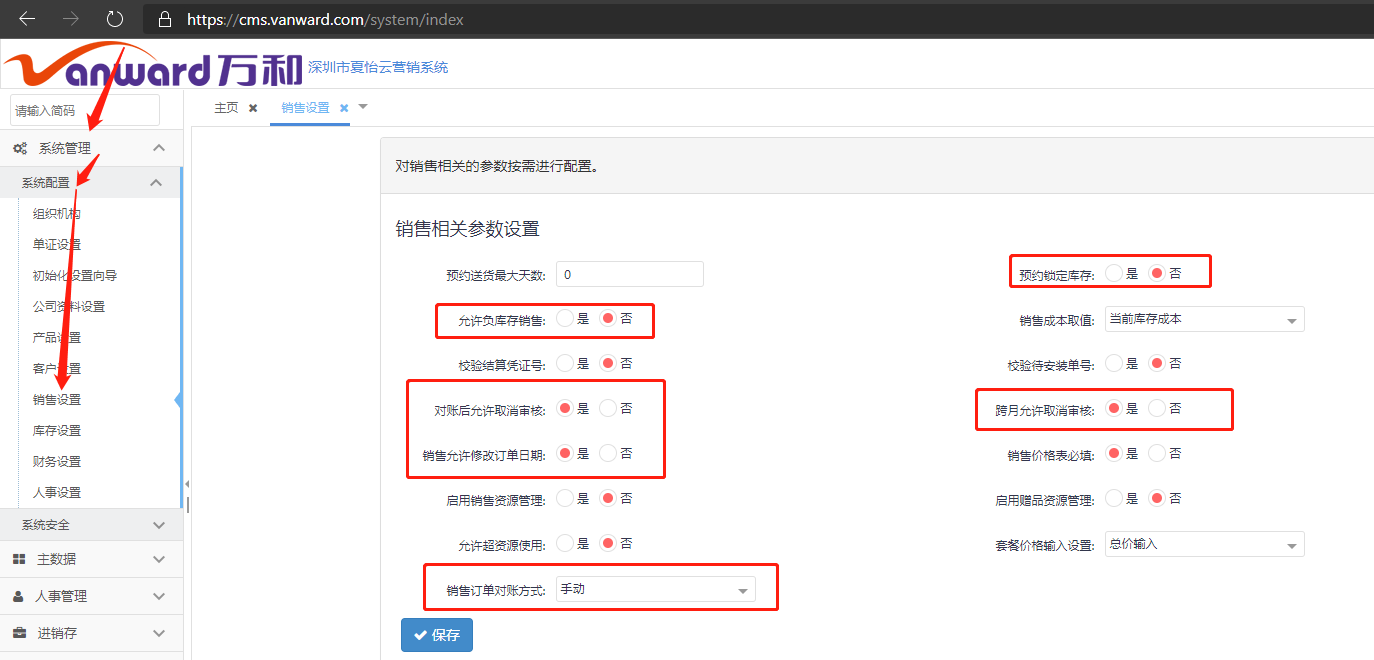Screen dimensions: 1374x660
Task: Click the 人事管理 person icon
Action: pyautogui.click(x=19, y=596)
